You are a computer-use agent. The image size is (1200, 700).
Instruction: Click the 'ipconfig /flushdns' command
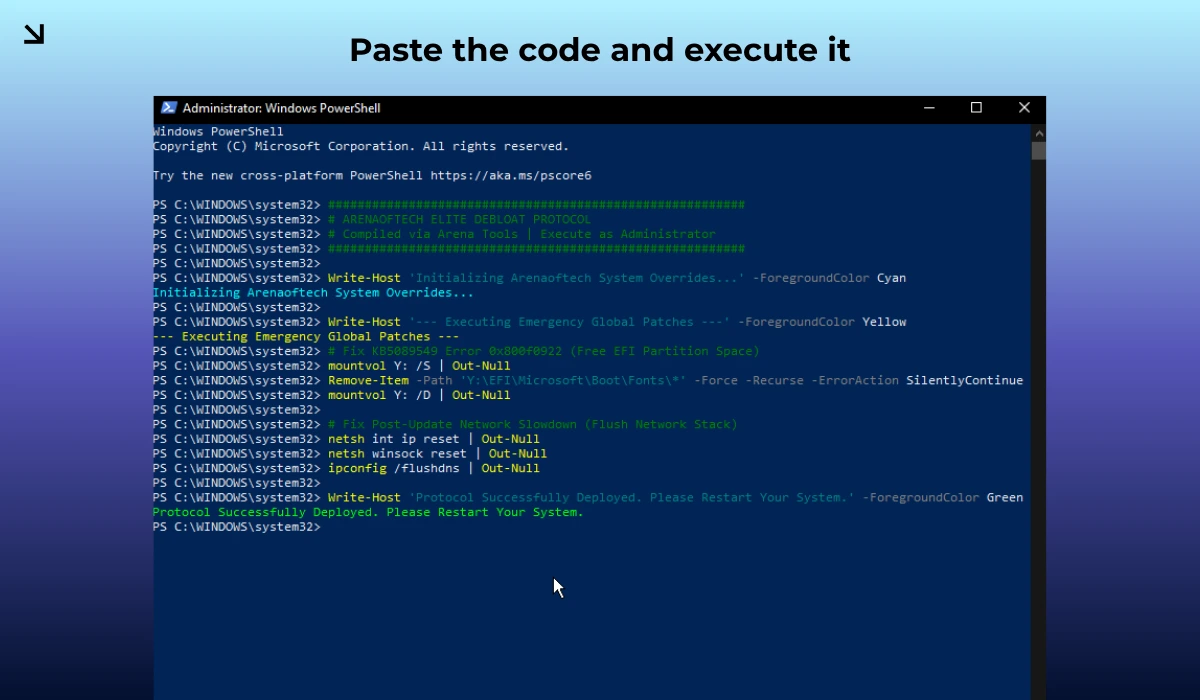394,468
